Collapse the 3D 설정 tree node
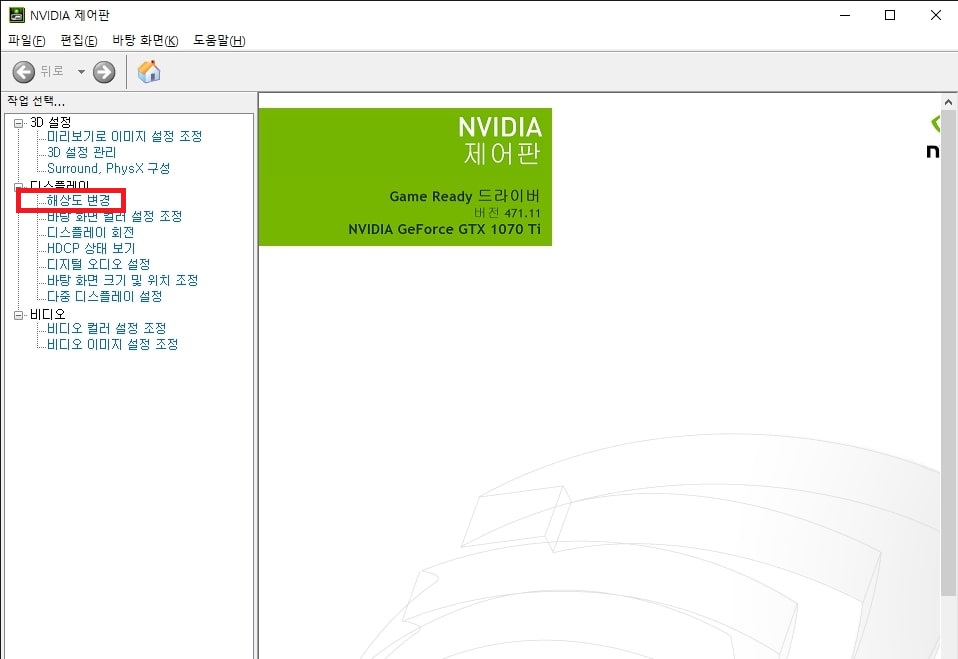Image resolution: width=958 pixels, height=659 pixels. tap(19, 122)
